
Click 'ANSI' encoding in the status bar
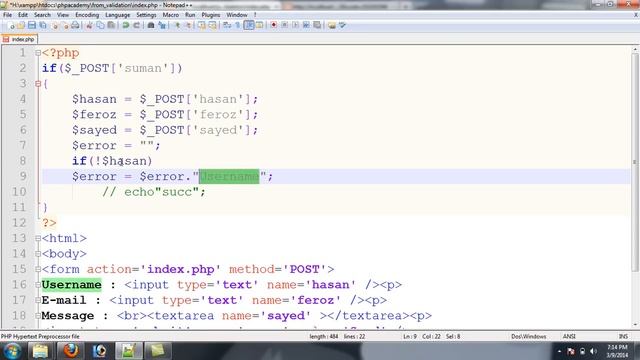click(x=569, y=337)
